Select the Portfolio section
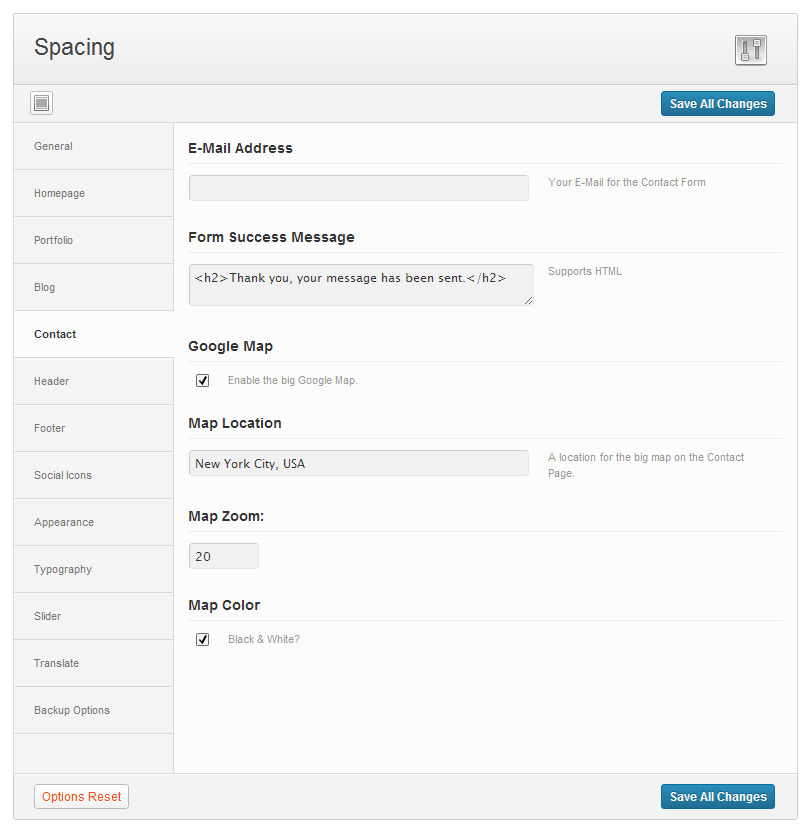 94,240
